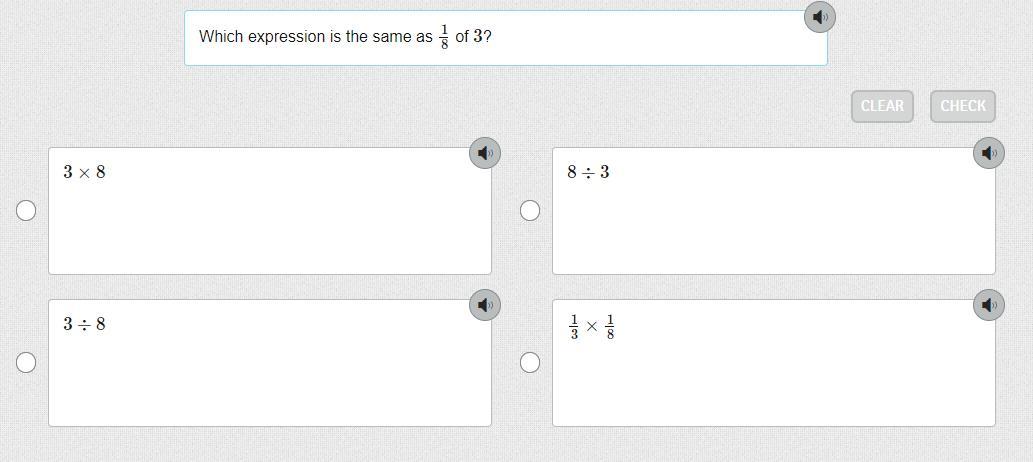Image resolution: width=1033 pixels, height=462 pixels.
Task: Select the radio button for 8 ÷ 3
Action: click(530, 210)
